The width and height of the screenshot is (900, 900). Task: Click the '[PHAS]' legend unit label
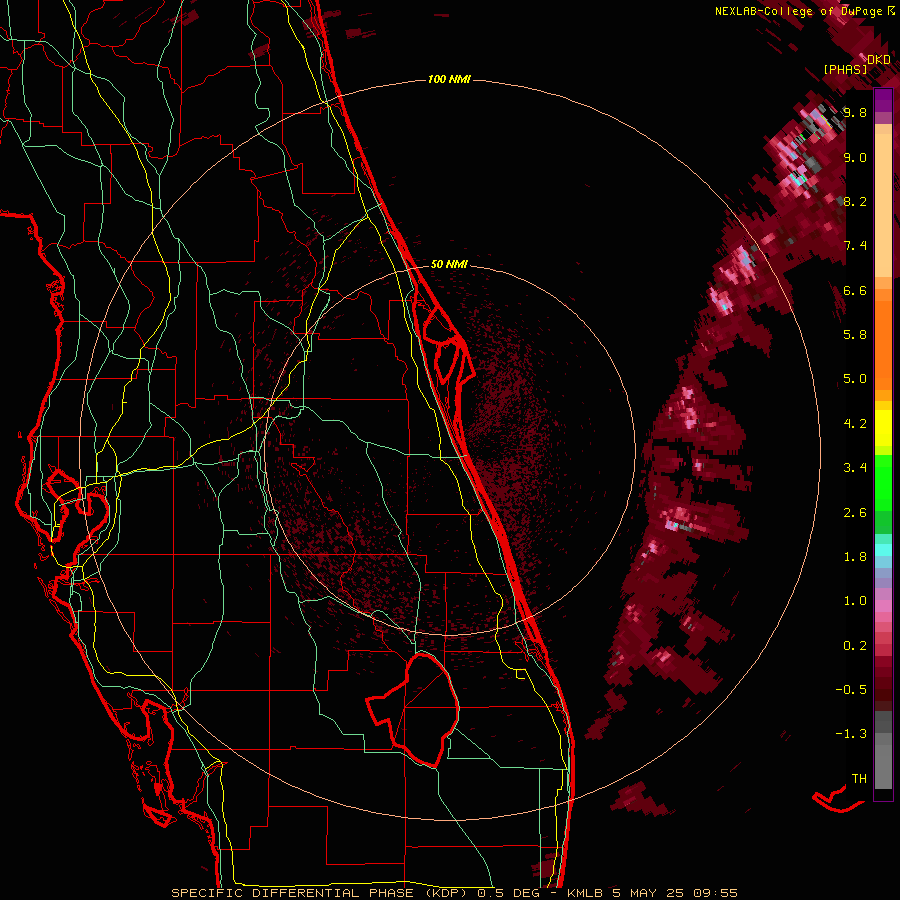point(845,69)
